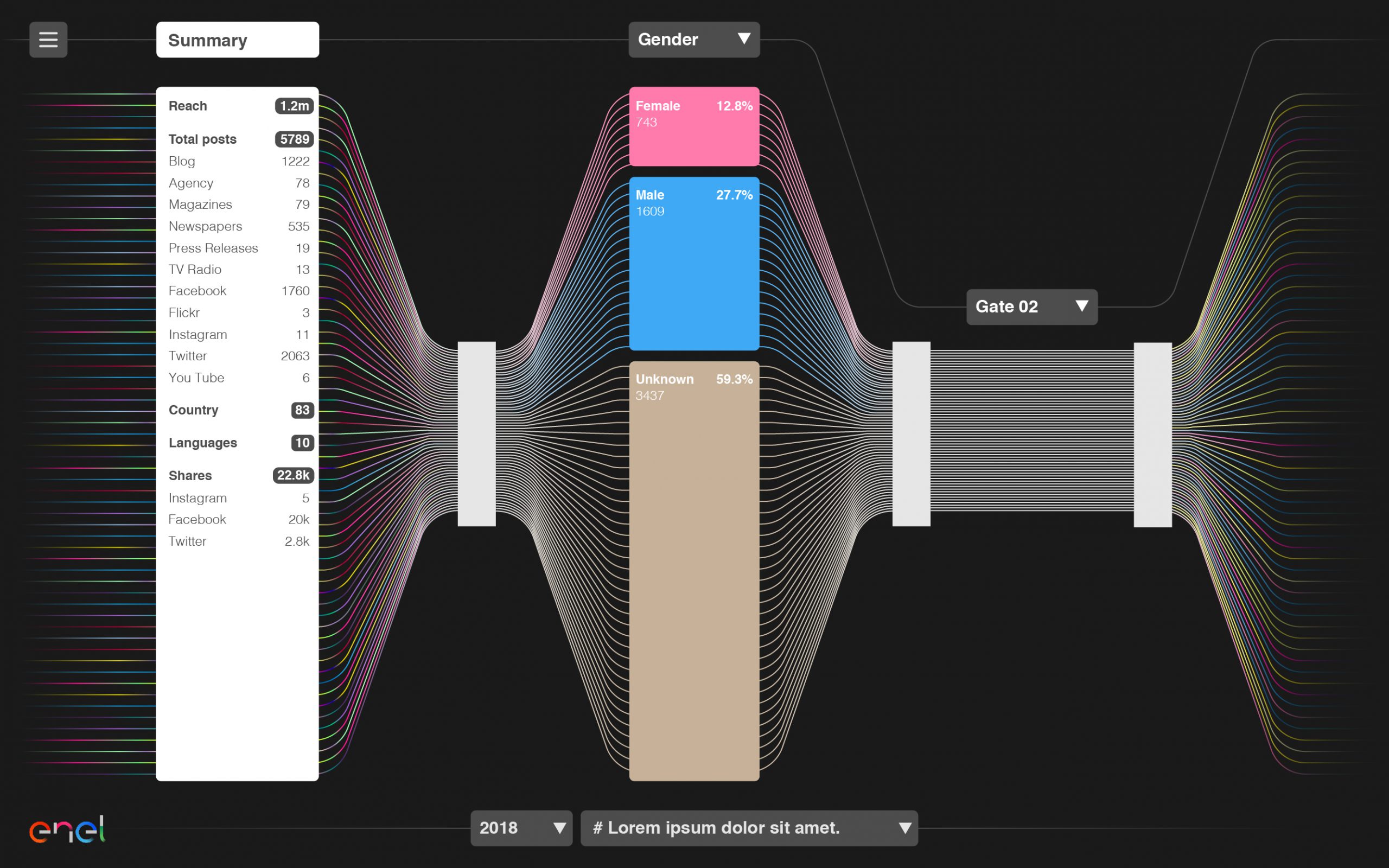Select the tan Unknown gender block
1389x868 pixels.
(x=694, y=571)
